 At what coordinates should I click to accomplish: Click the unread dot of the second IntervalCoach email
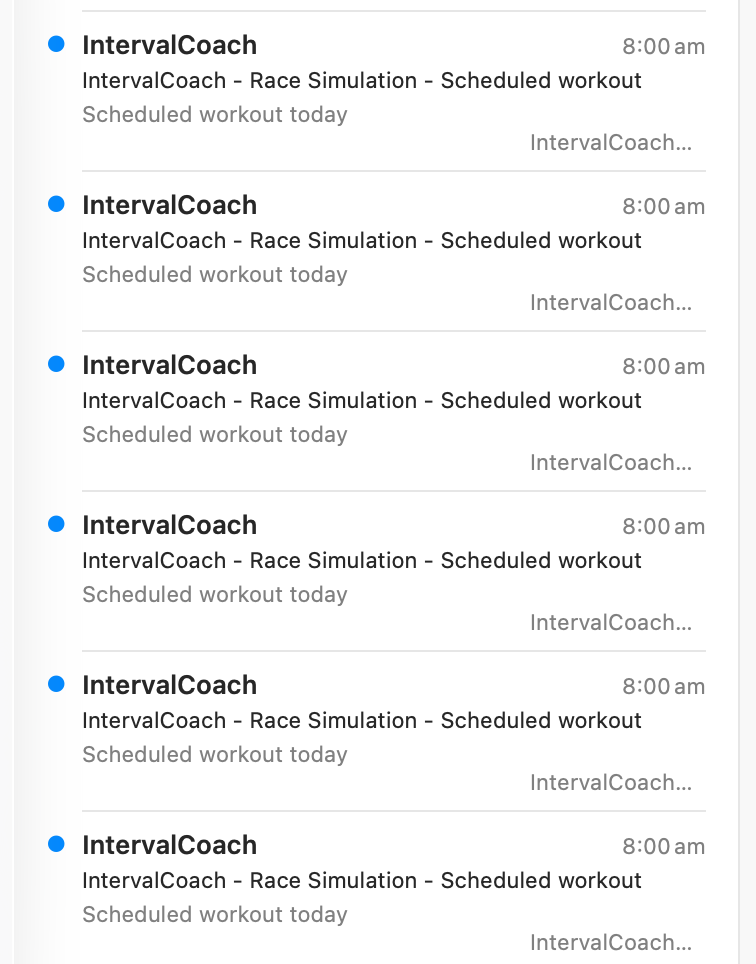click(x=56, y=204)
